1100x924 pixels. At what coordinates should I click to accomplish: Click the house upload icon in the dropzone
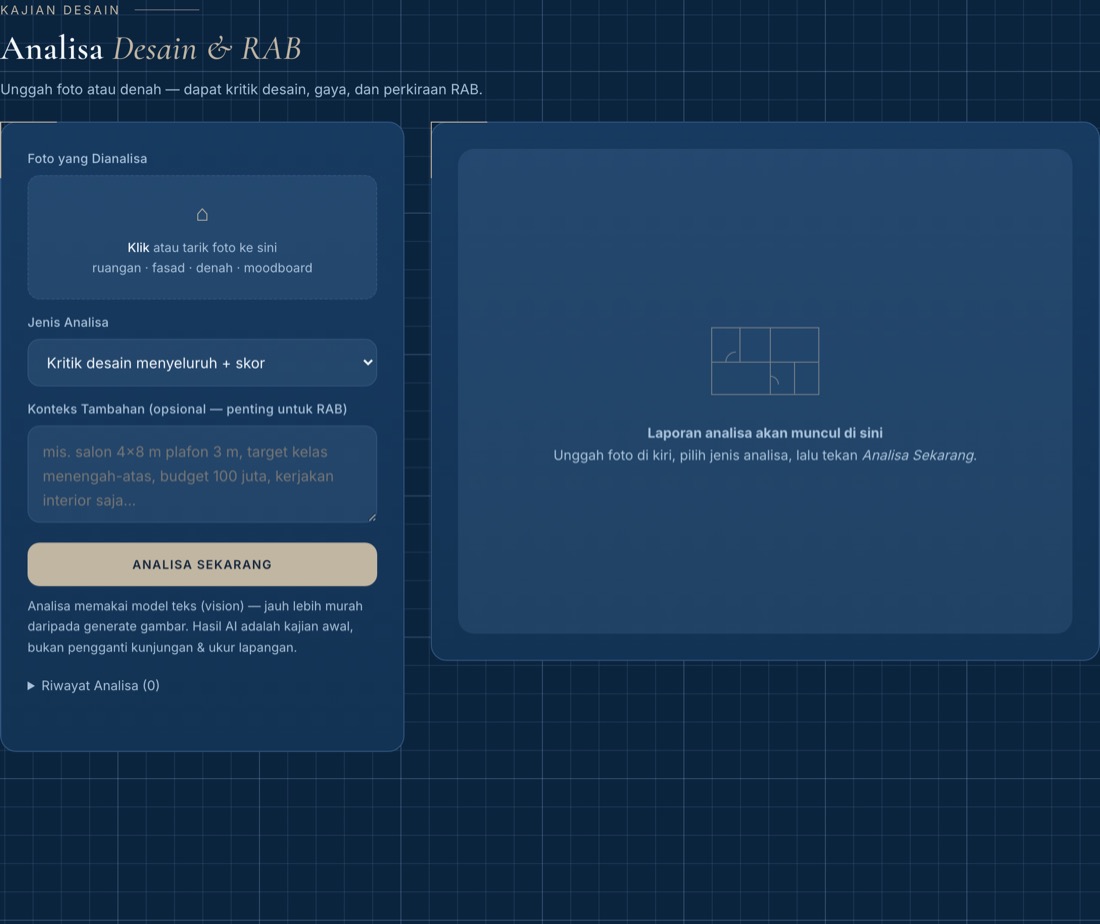coord(202,215)
